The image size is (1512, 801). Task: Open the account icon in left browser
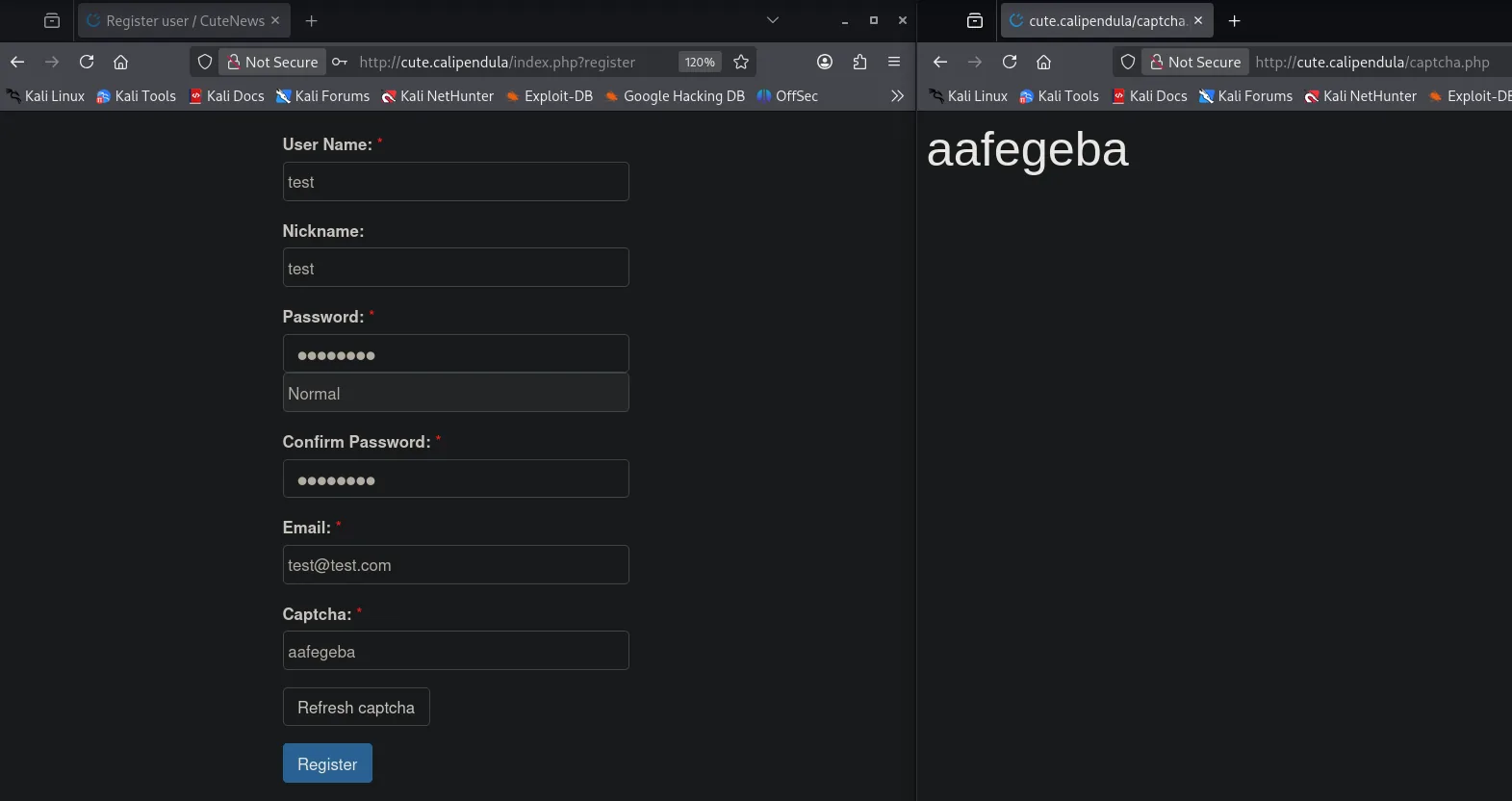825,62
